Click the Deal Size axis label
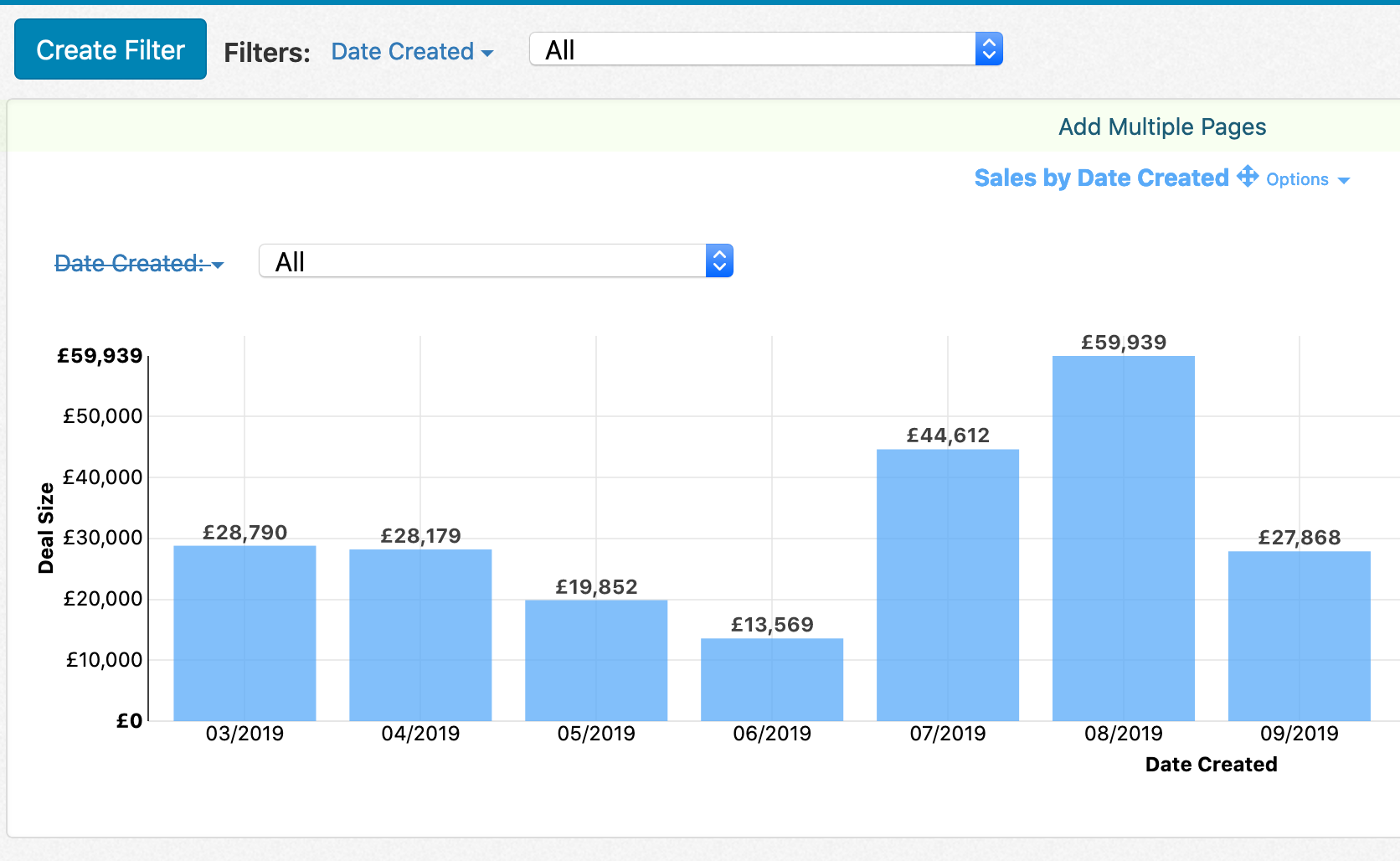 (48, 527)
